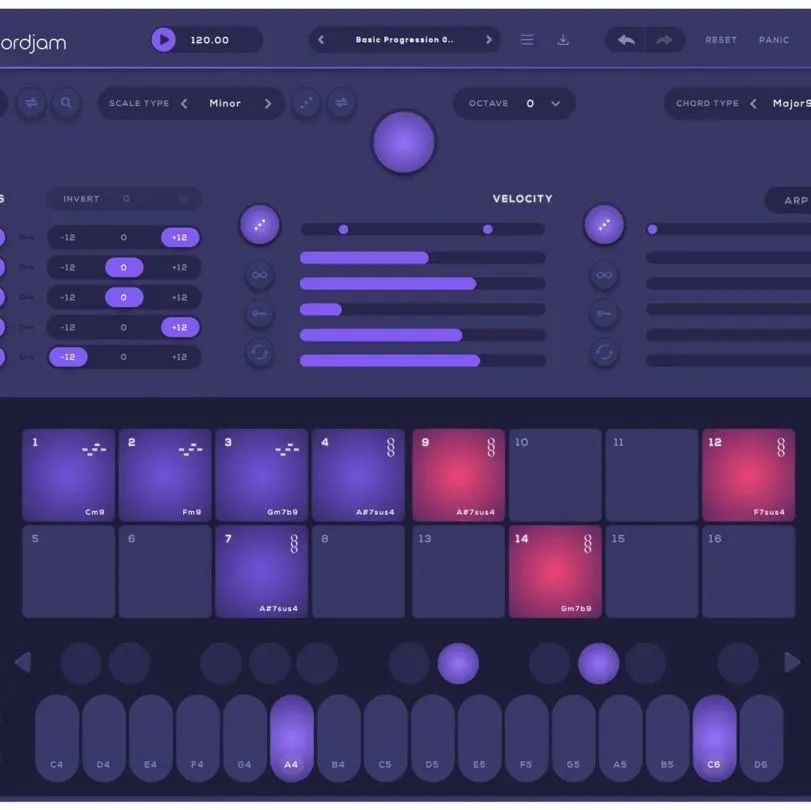
Task: Edit the 120.00 tempo field
Action: click(x=209, y=40)
